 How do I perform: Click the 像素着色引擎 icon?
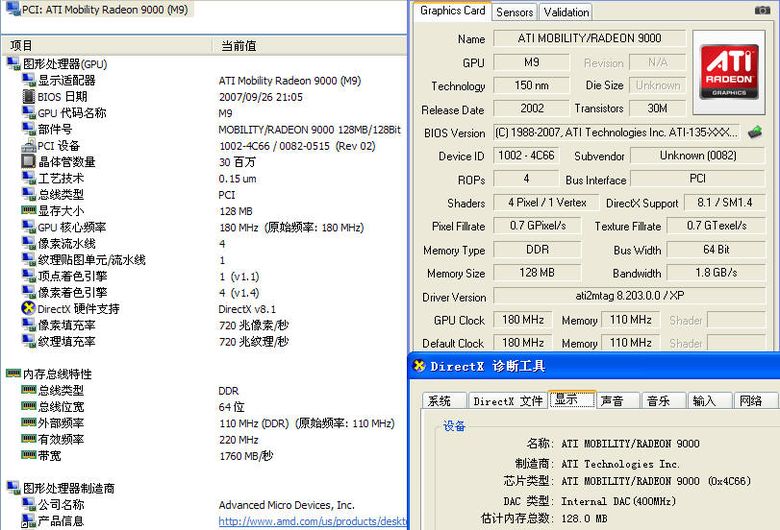pyautogui.click(x=28, y=292)
